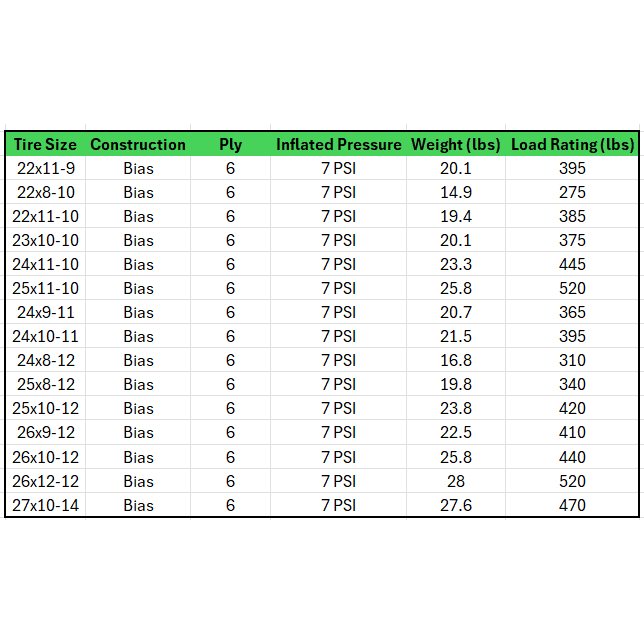Select the Inflated Pressure header cell
The image size is (644, 644).
coord(338,144)
